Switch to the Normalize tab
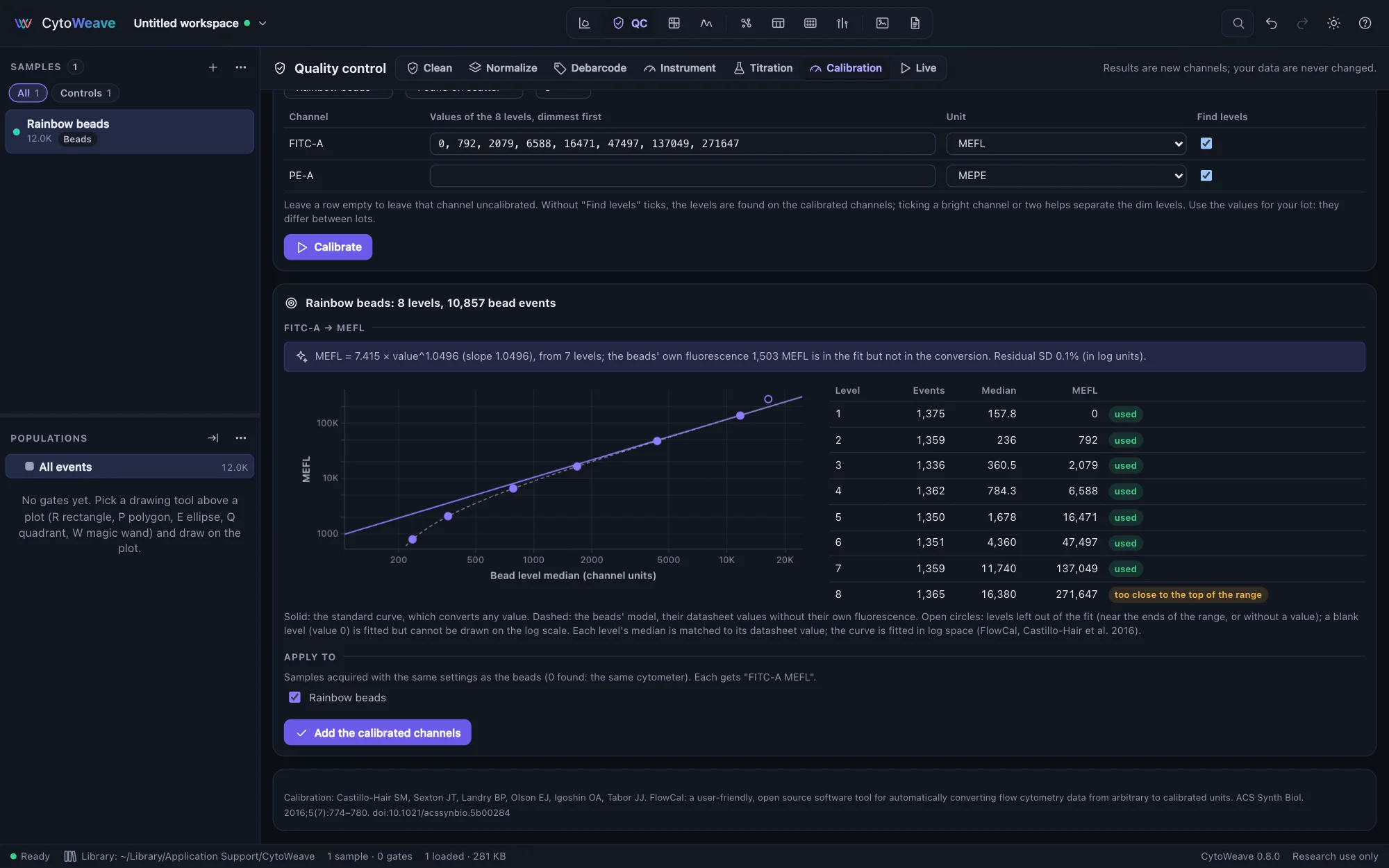 [504, 68]
